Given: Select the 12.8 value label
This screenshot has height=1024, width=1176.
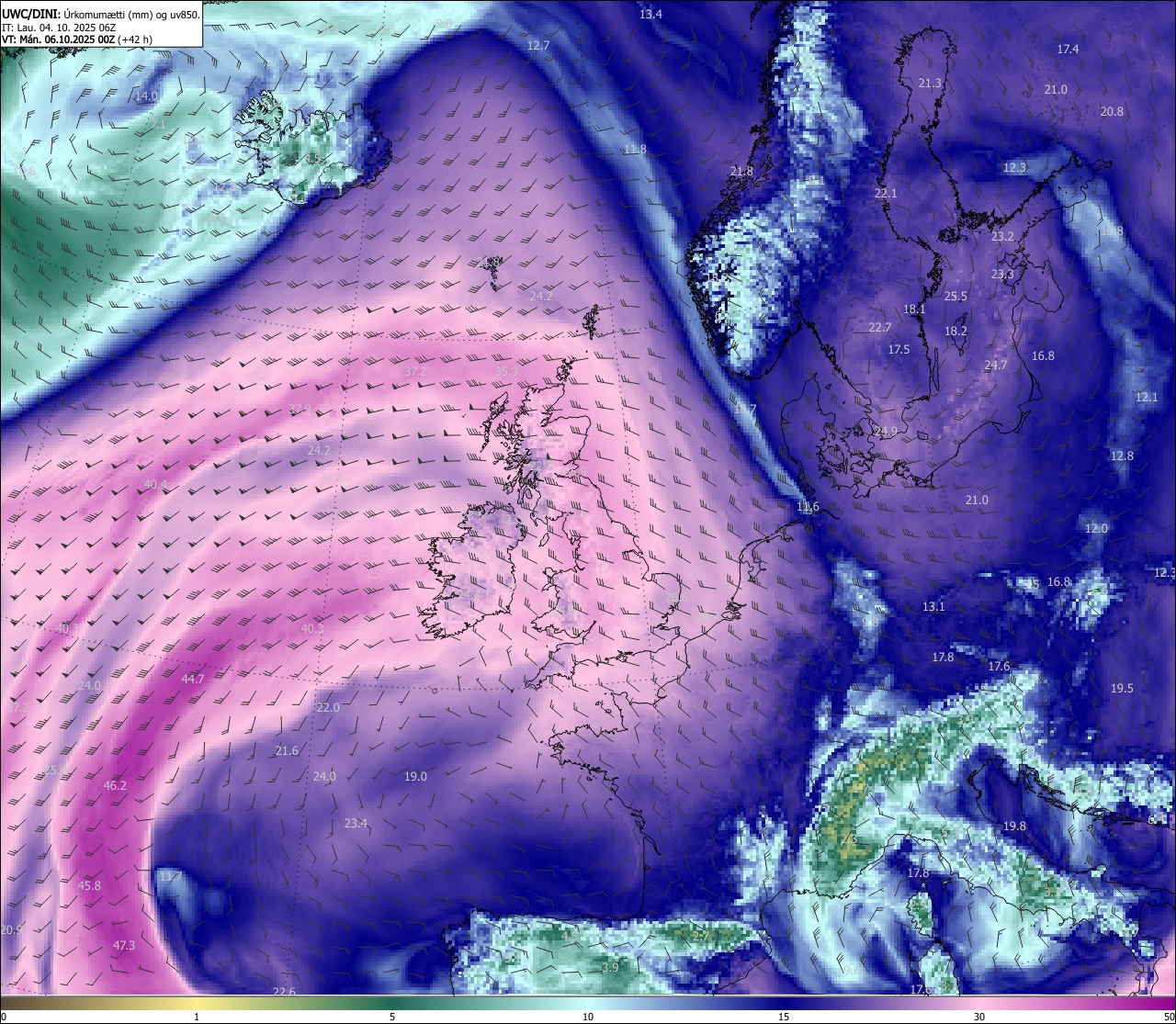Looking at the screenshot, I should click(1122, 456).
